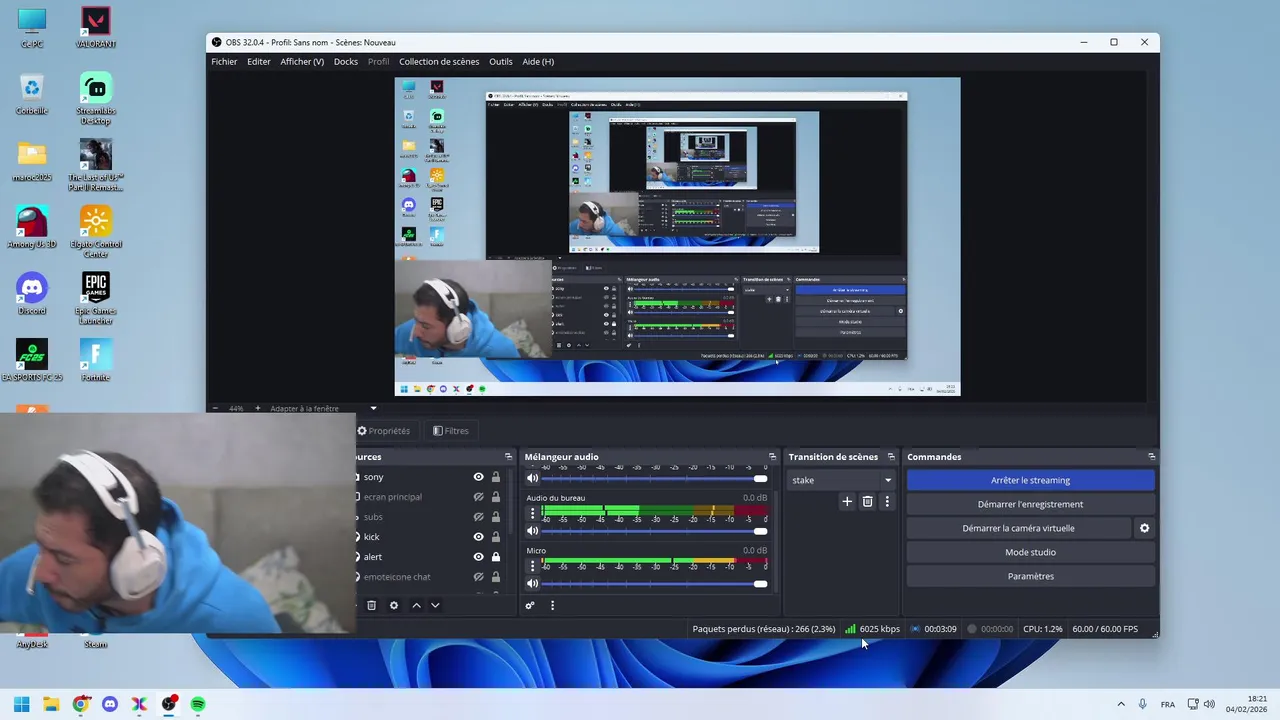This screenshot has width=1280, height=720.
Task: Mute the Micro channel speaker icon
Action: tap(532, 584)
